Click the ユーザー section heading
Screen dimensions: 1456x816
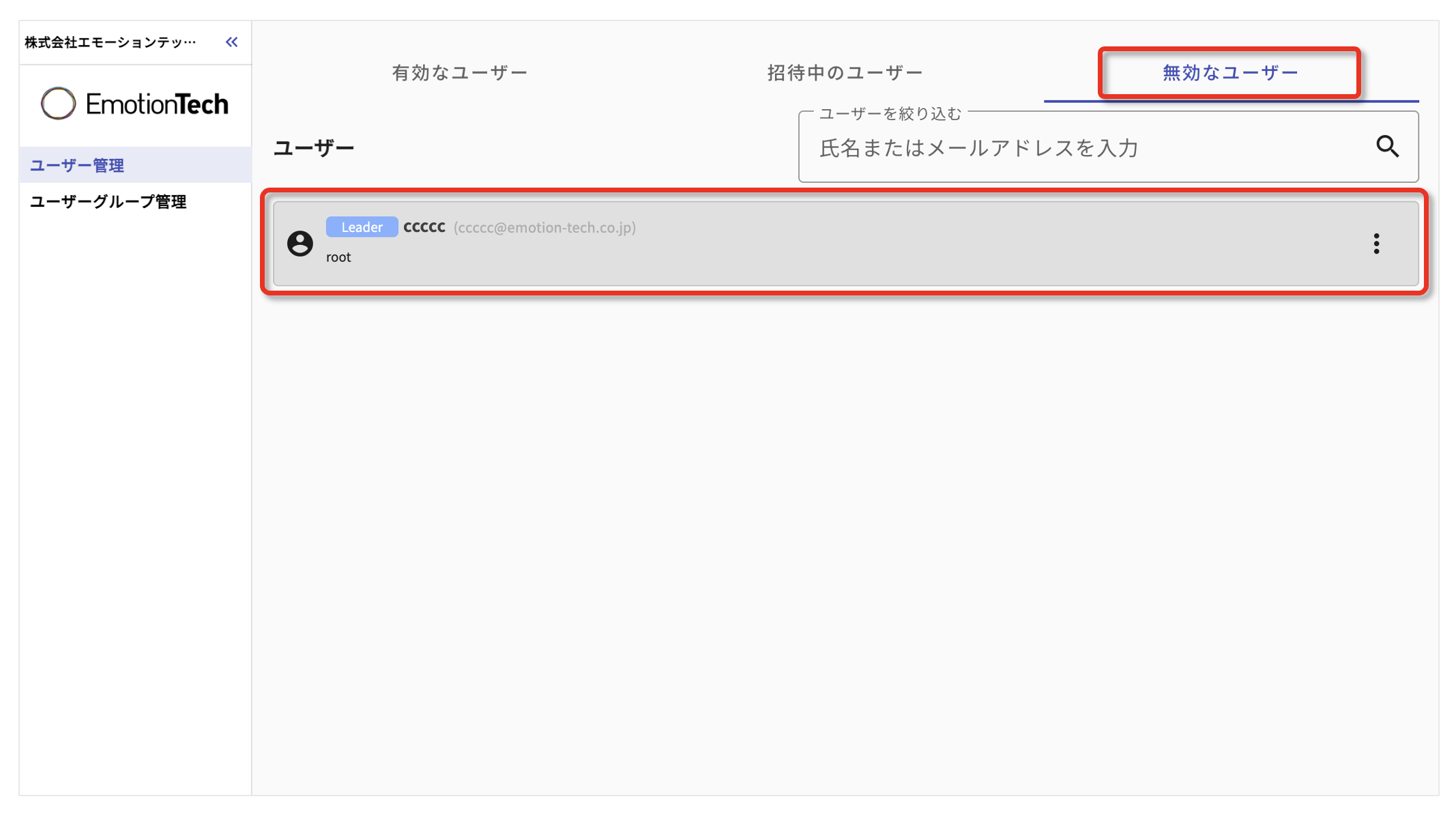coord(314,148)
